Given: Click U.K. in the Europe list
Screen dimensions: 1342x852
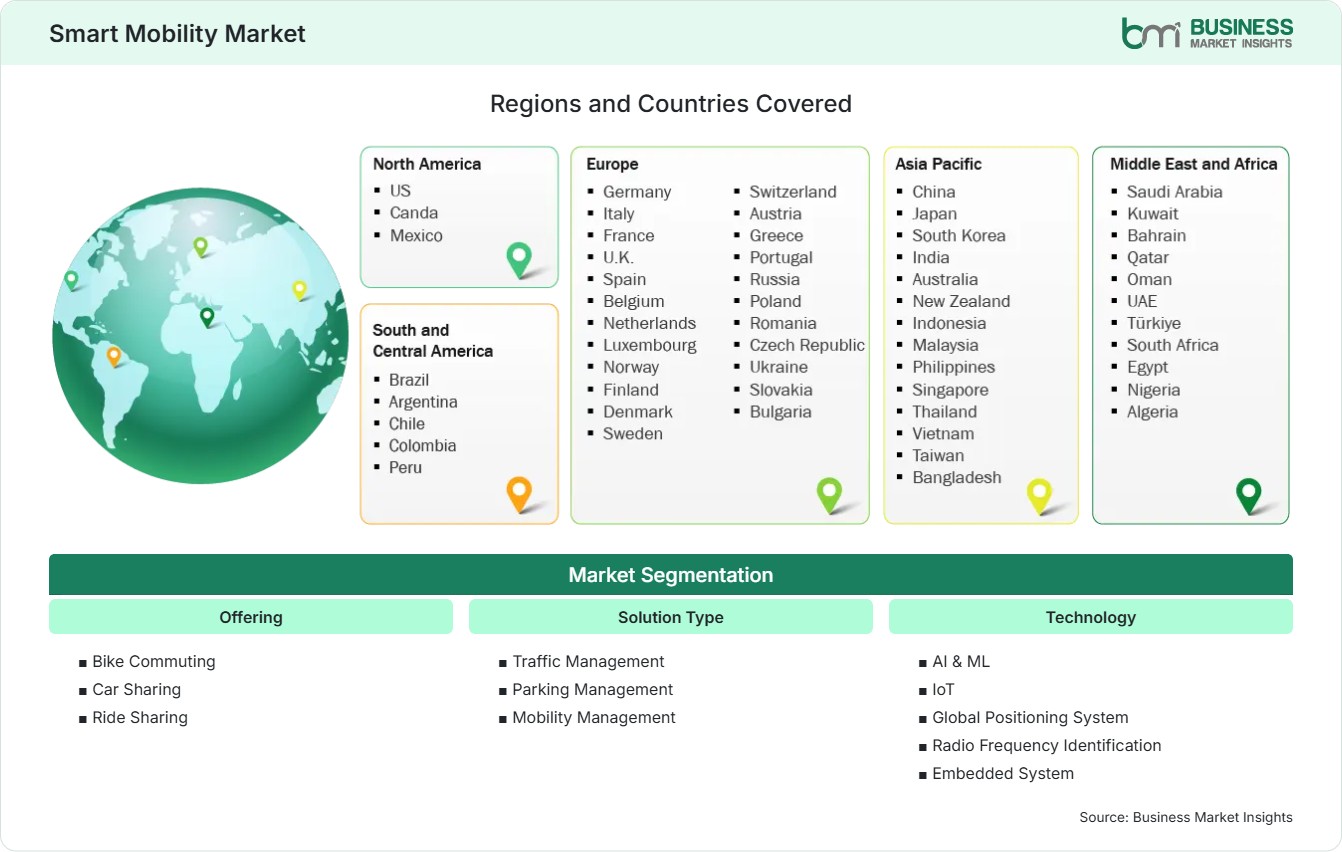Looking at the screenshot, I should (x=618, y=258).
